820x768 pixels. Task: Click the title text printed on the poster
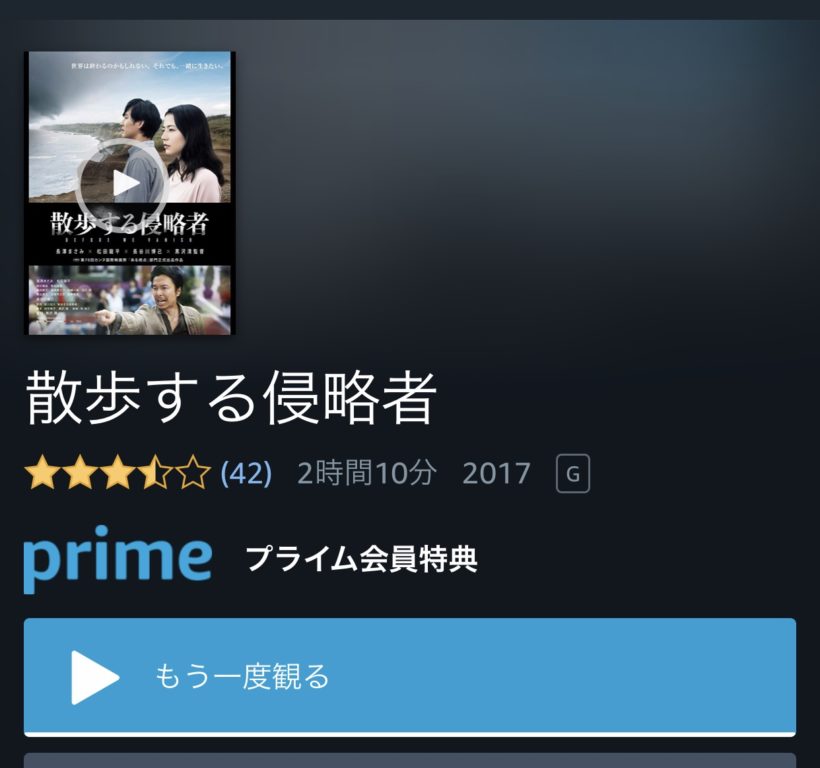(x=130, y=224)
